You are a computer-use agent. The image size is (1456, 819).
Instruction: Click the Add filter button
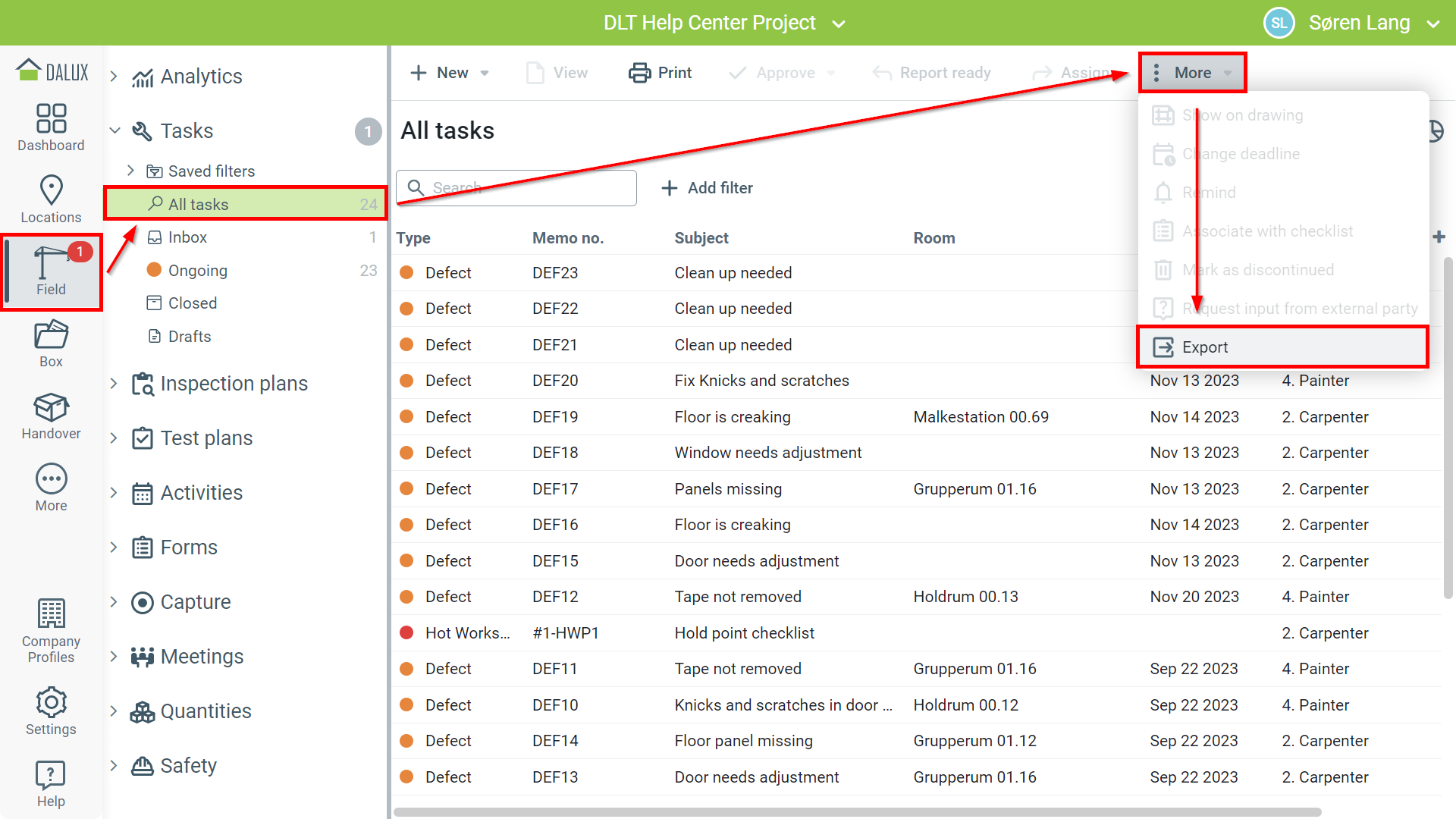[707, 188]
